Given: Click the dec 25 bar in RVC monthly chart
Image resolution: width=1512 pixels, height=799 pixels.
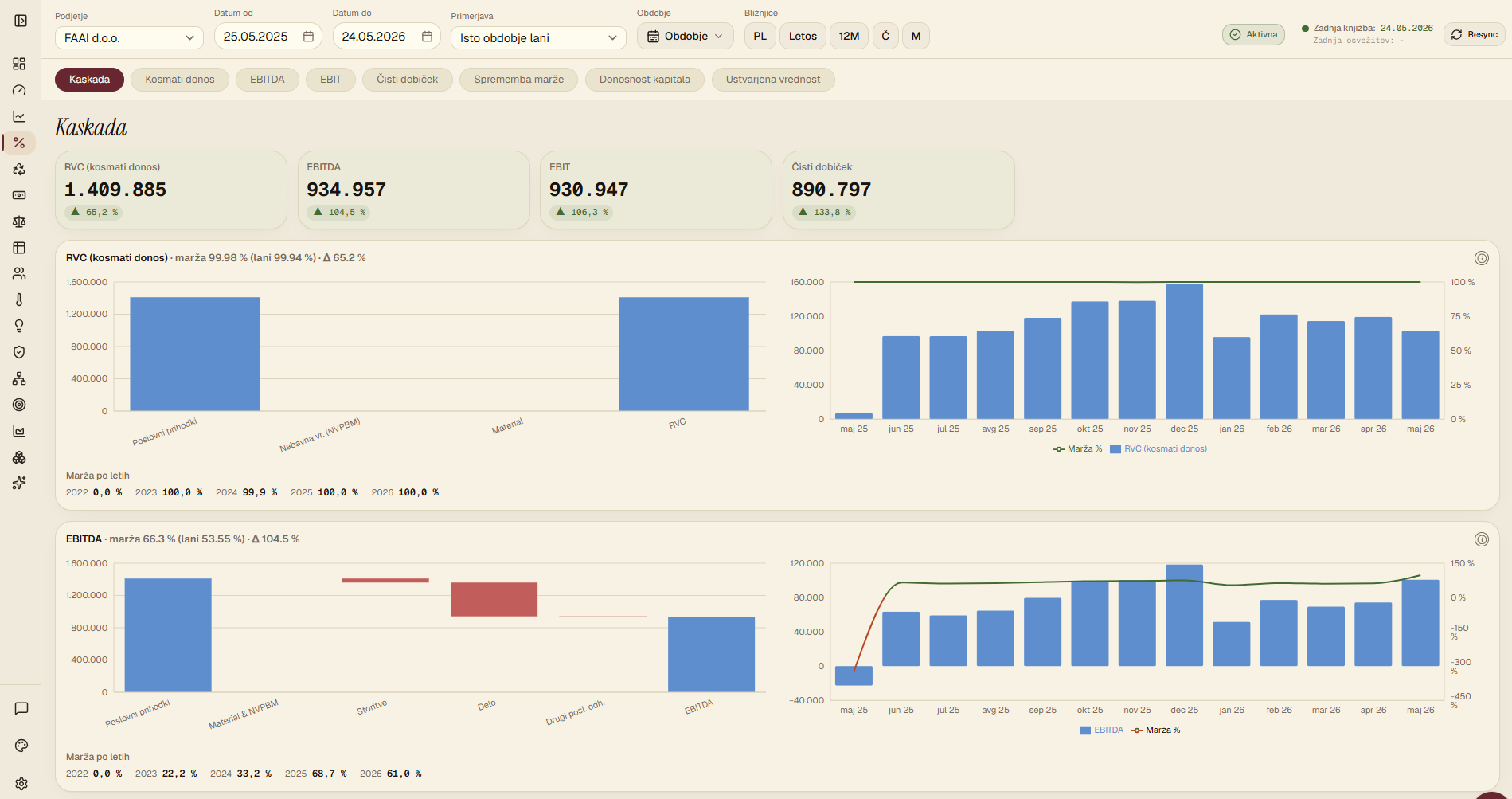Looking at the screenshot, I should (1184, 351).
